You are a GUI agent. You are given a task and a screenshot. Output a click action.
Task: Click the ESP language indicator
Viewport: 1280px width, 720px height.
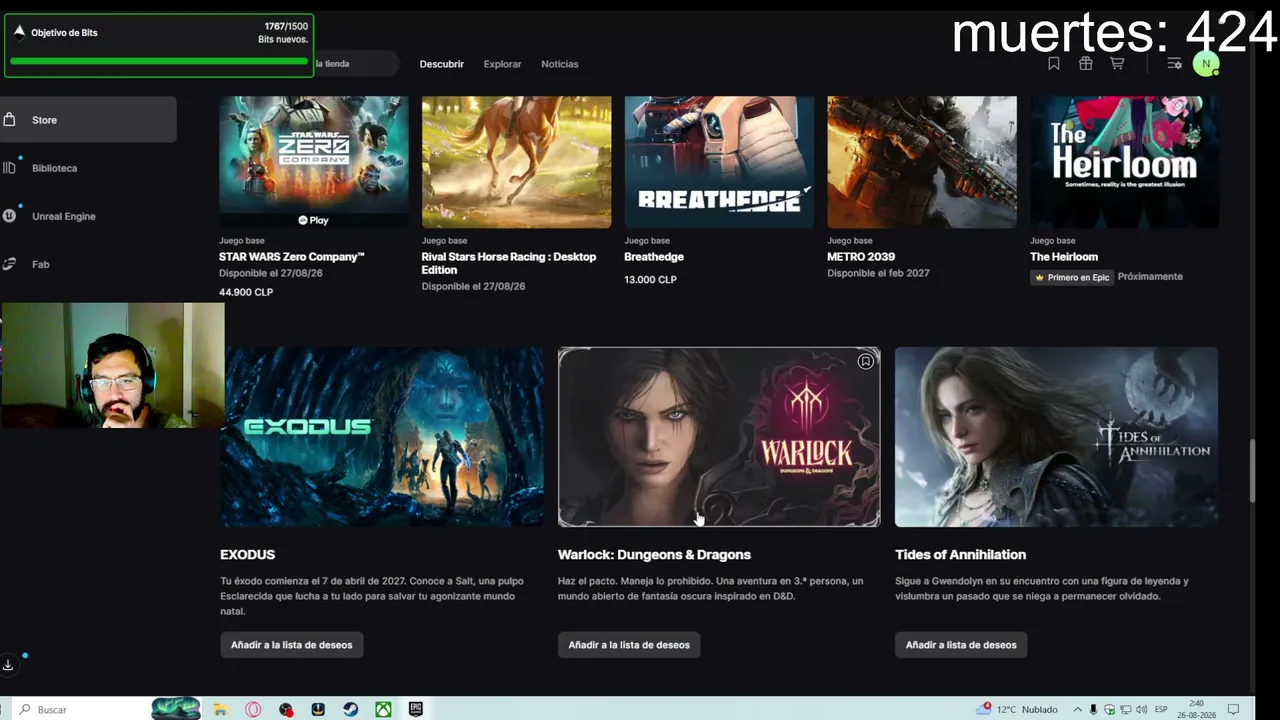[1161, 709]
